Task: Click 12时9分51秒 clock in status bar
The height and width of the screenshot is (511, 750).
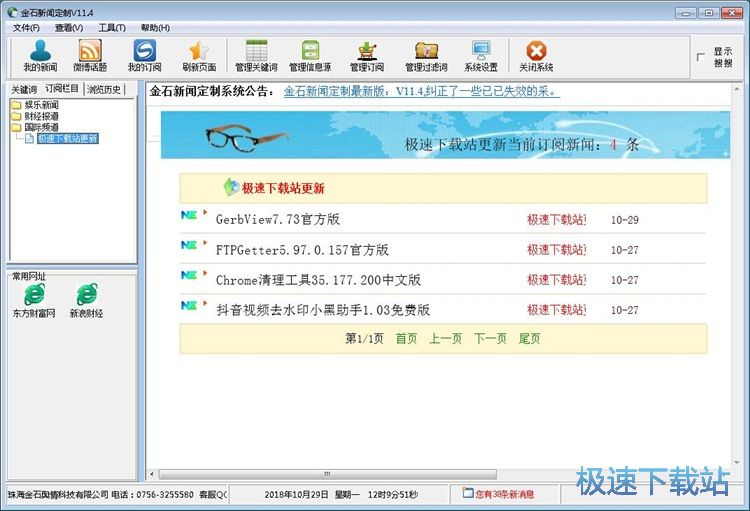Action: pyautogui.click(x=393, y=494)
